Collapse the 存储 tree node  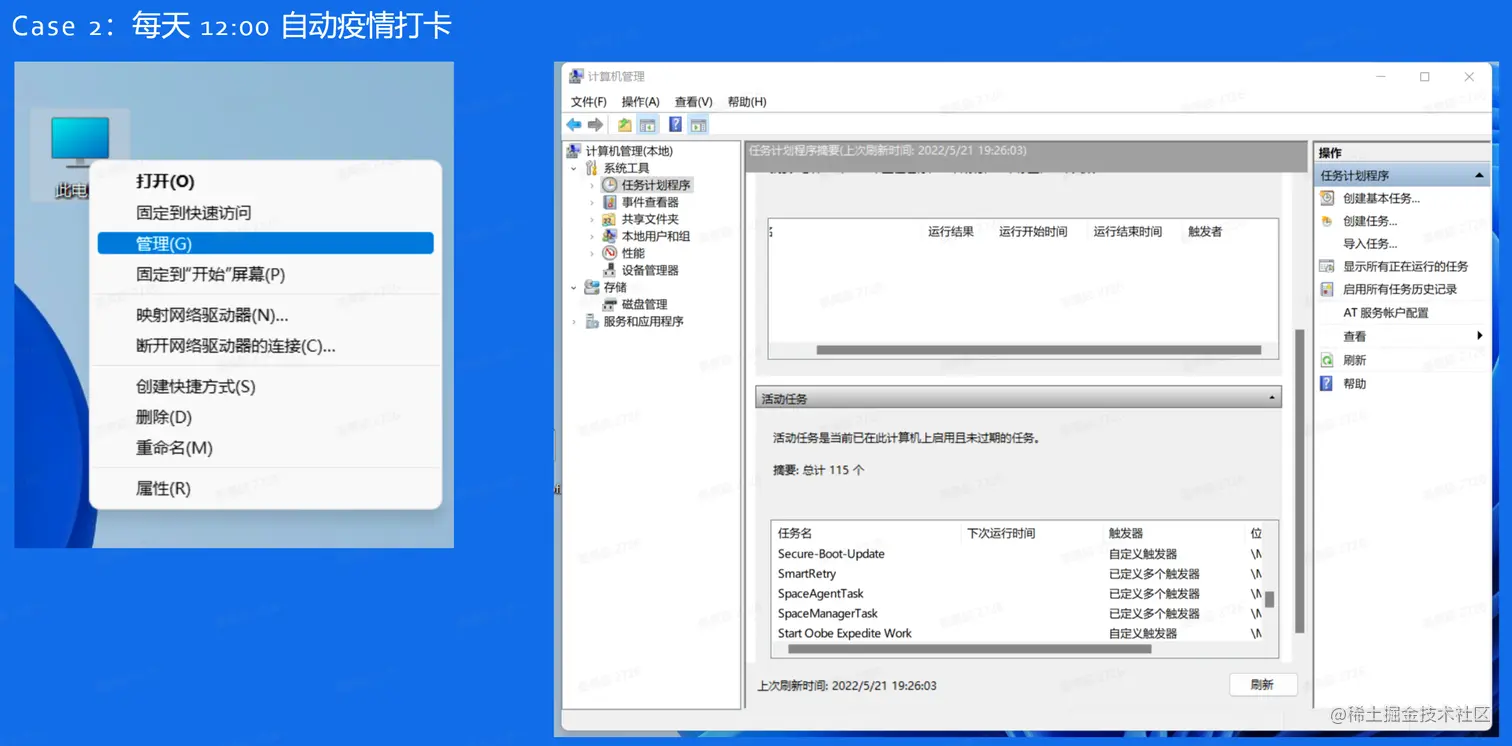coord(574,287)
